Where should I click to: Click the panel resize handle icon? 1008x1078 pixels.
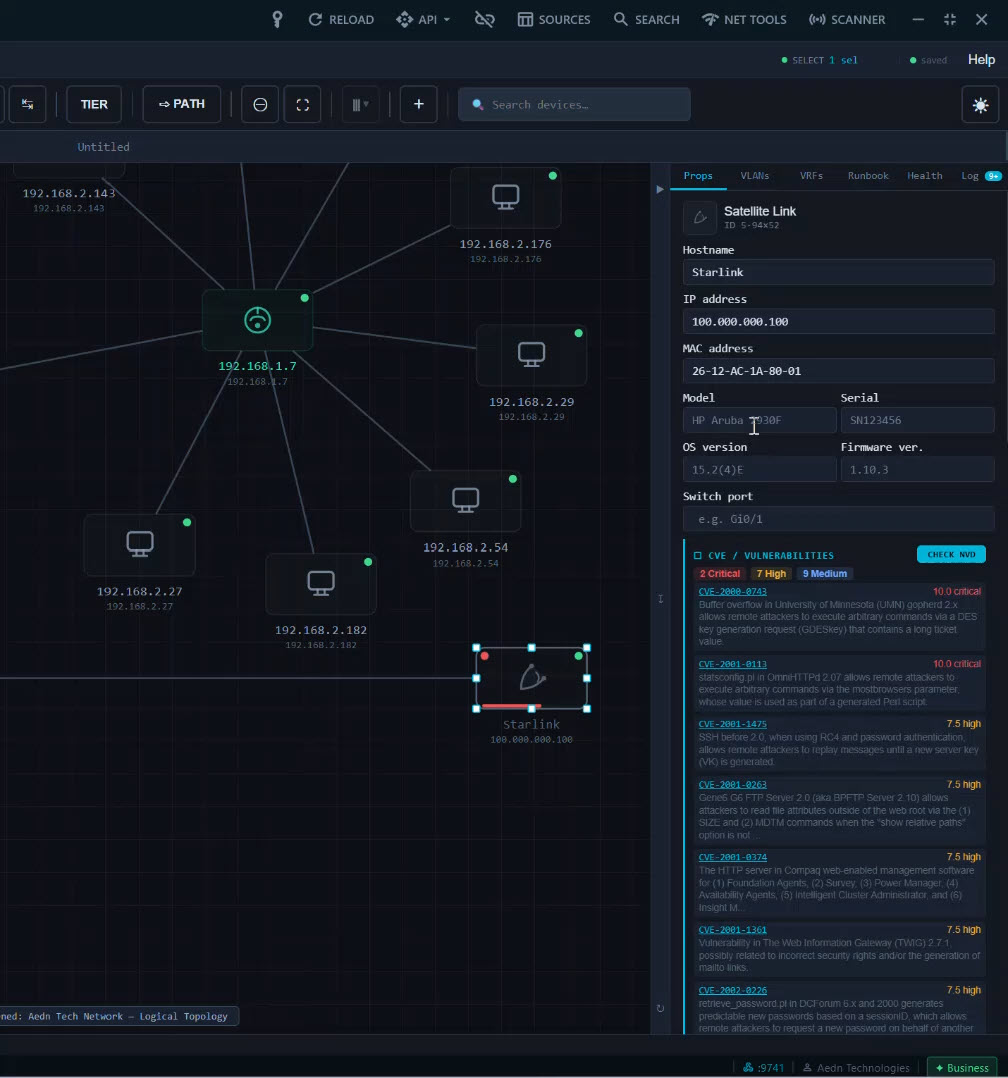(661, 599)
